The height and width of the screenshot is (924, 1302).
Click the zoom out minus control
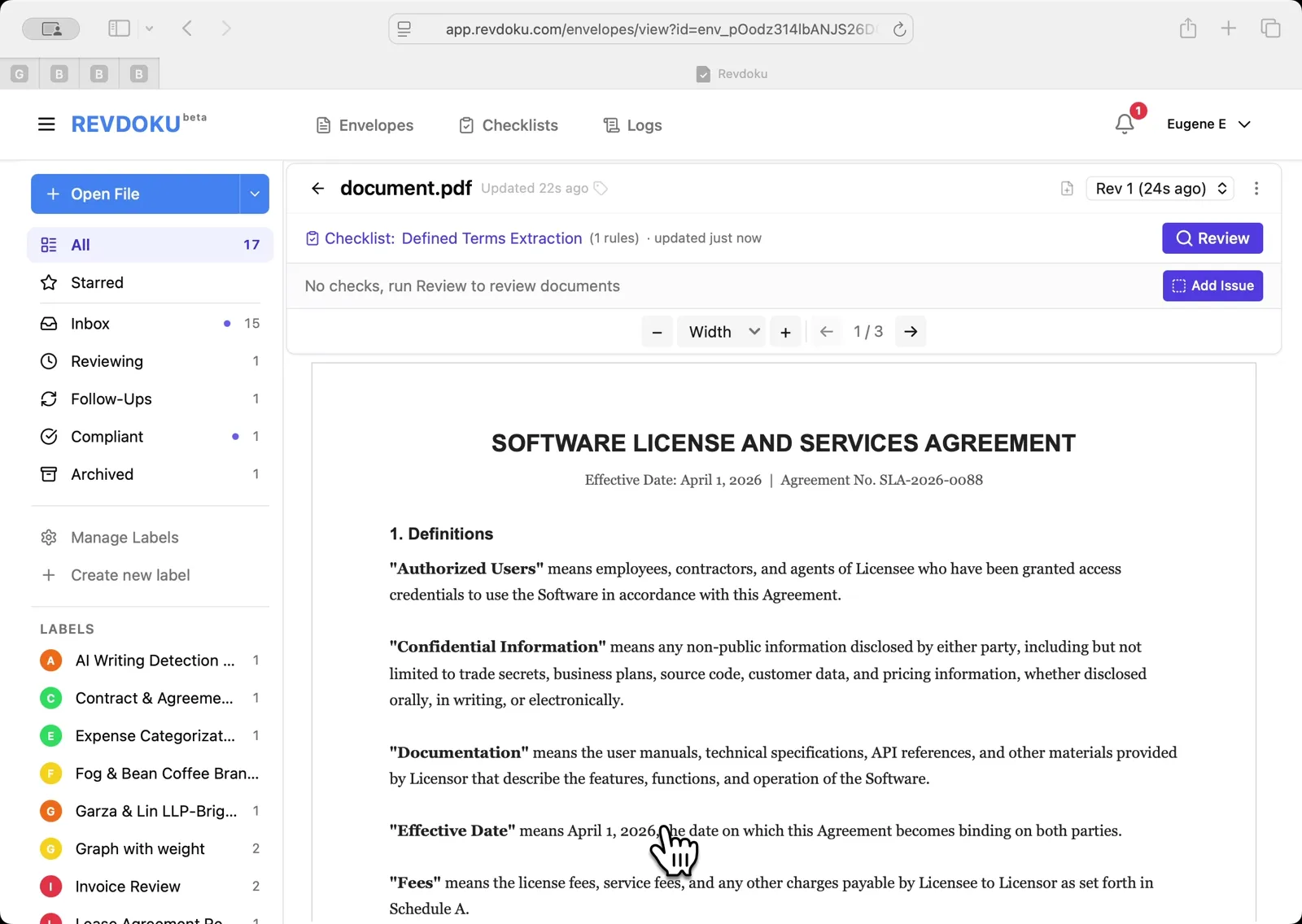[x=657, y=331]
